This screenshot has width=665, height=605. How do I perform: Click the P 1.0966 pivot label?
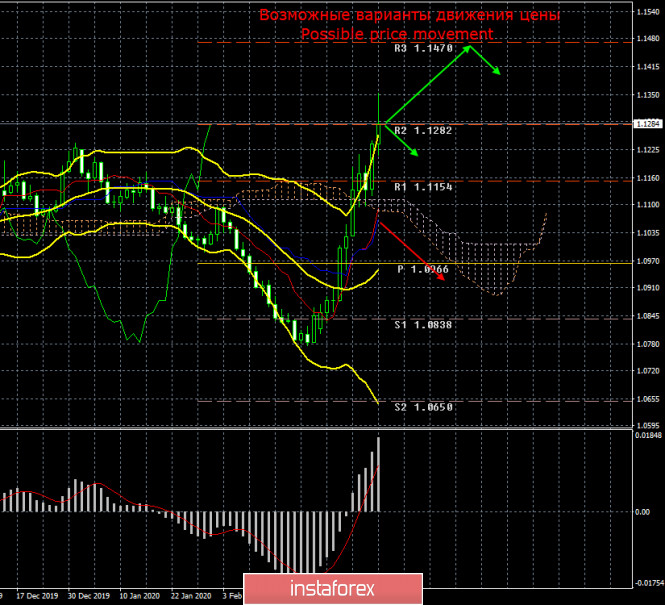(x=423, y=269)
